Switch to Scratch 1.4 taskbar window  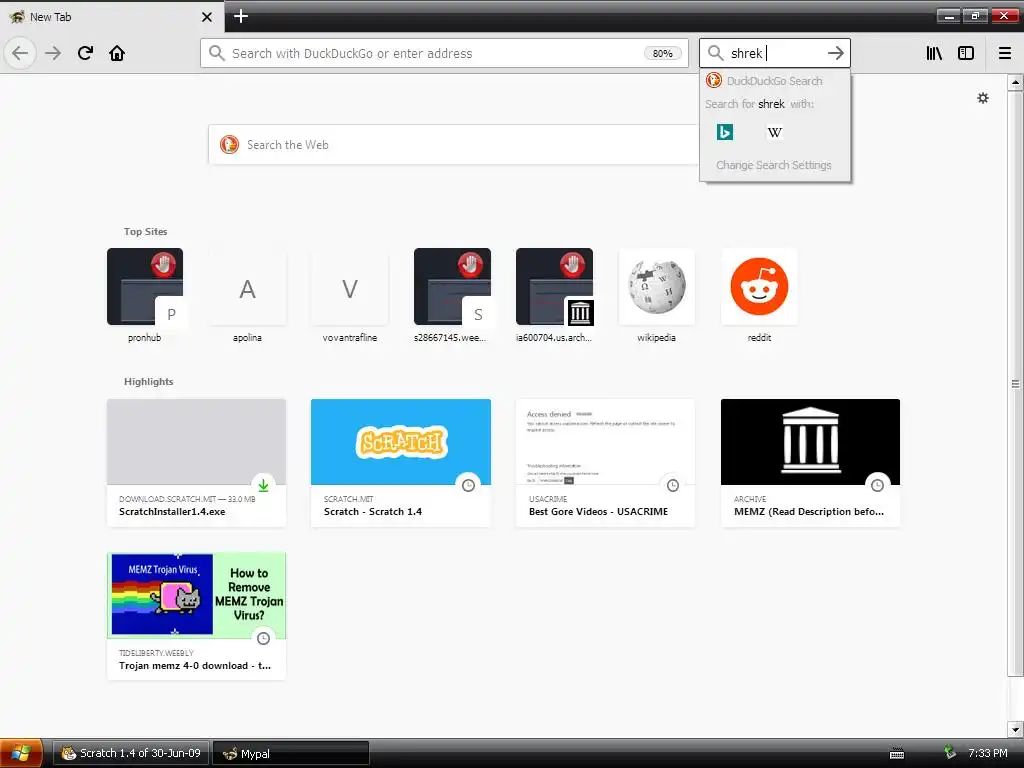pos(131,753)
